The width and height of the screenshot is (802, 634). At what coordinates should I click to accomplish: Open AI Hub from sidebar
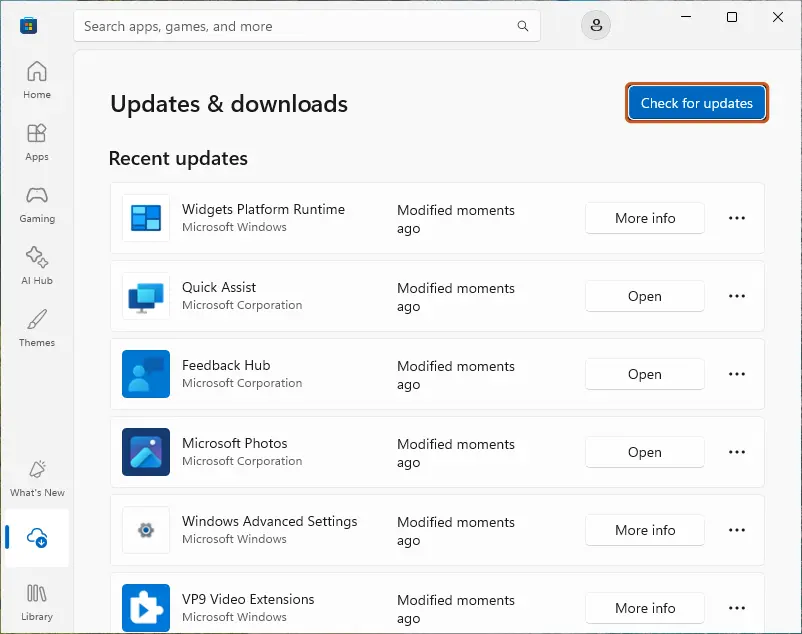coord(37,266)
